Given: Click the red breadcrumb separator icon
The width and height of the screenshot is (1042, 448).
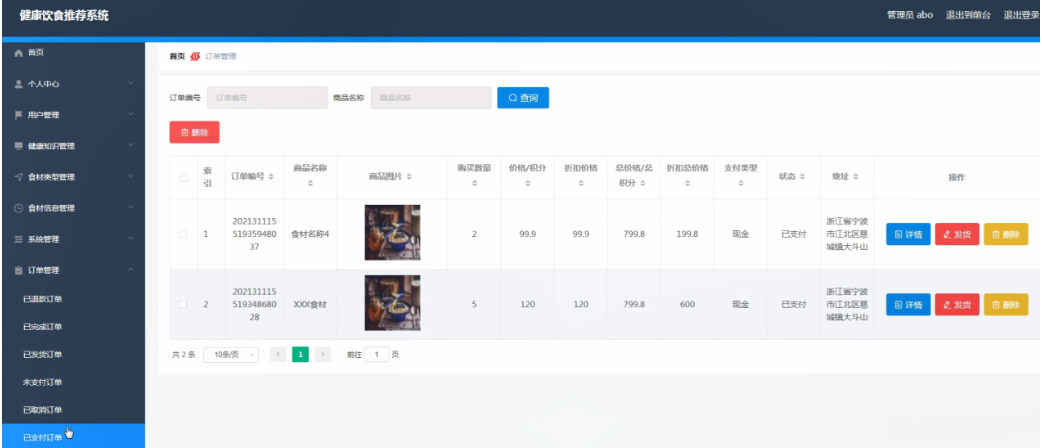Looking at the screenshot, I should pyautogui.click(x=195, y=56).
